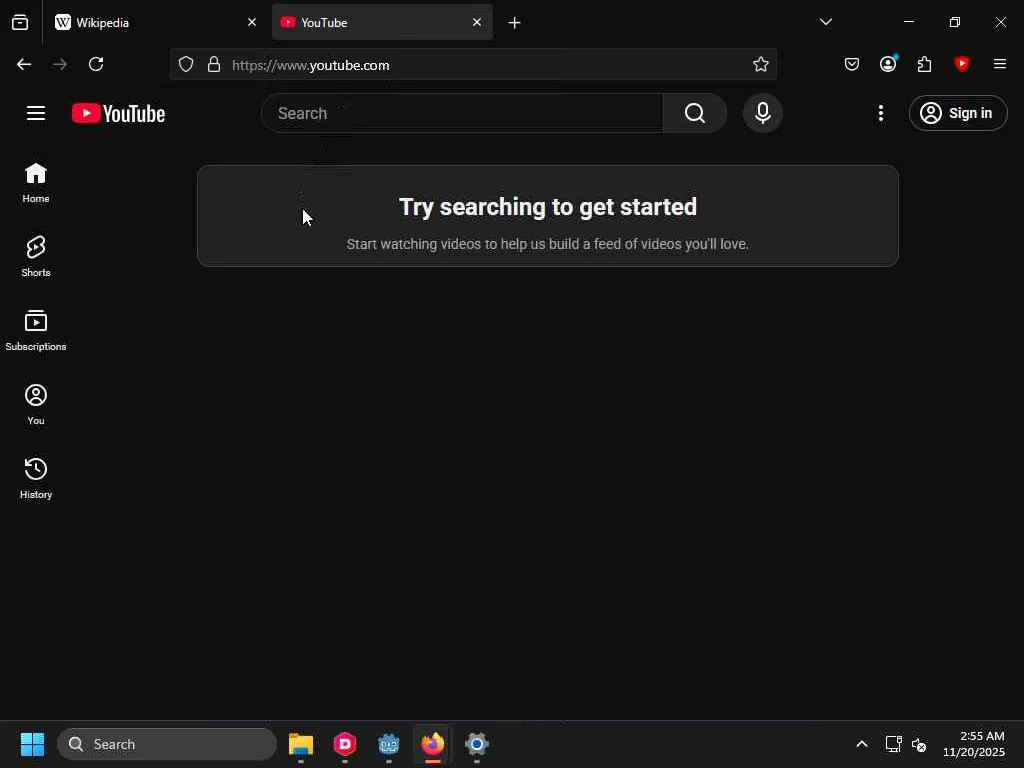Search with your voice microphone button
Image resolution: width=1024 pixels, height=768 pixels.
pos(762,113)
